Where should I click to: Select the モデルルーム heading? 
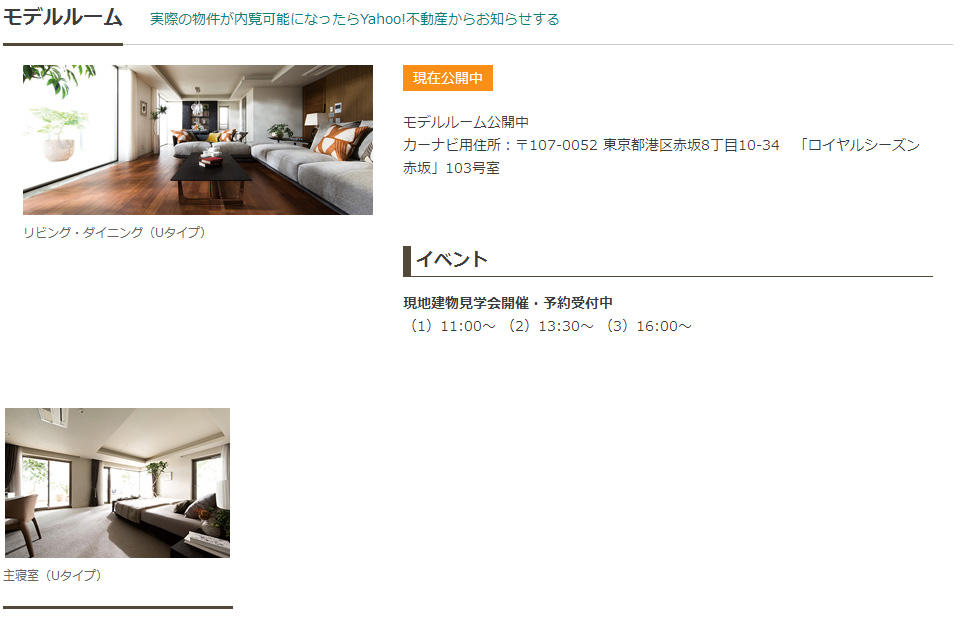pos(63,17)
